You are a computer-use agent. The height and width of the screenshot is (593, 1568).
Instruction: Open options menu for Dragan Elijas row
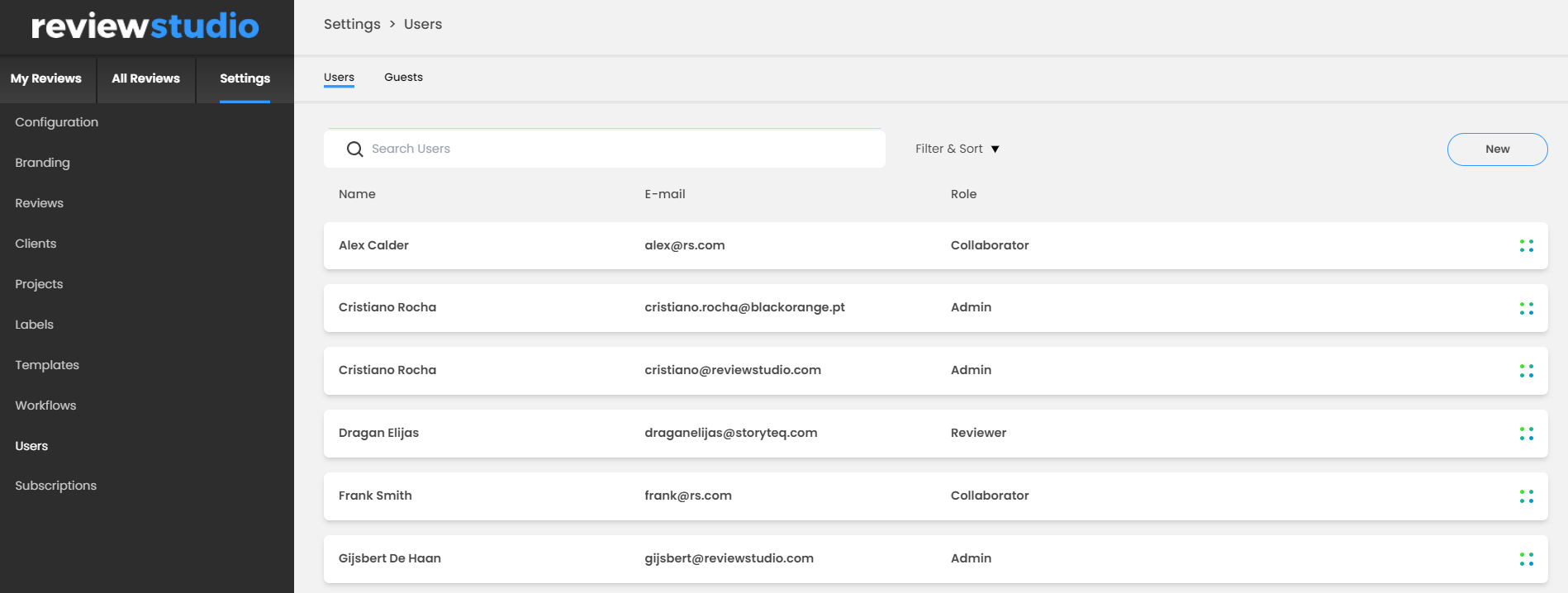[1526, 434]
